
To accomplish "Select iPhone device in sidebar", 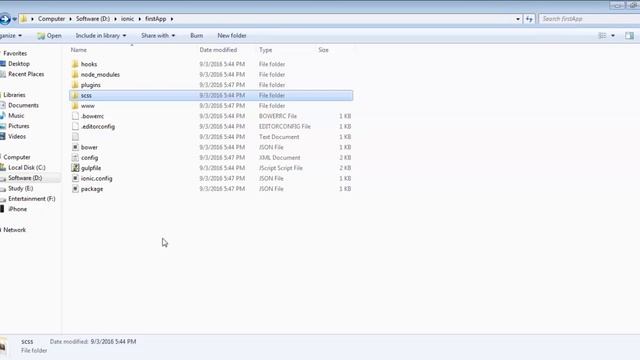I will [x=17, y=209].
